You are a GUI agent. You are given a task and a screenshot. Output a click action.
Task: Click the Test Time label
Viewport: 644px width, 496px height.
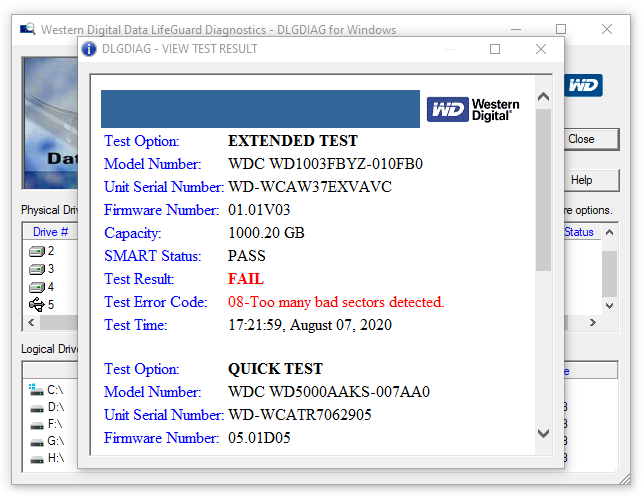(136, 325)
